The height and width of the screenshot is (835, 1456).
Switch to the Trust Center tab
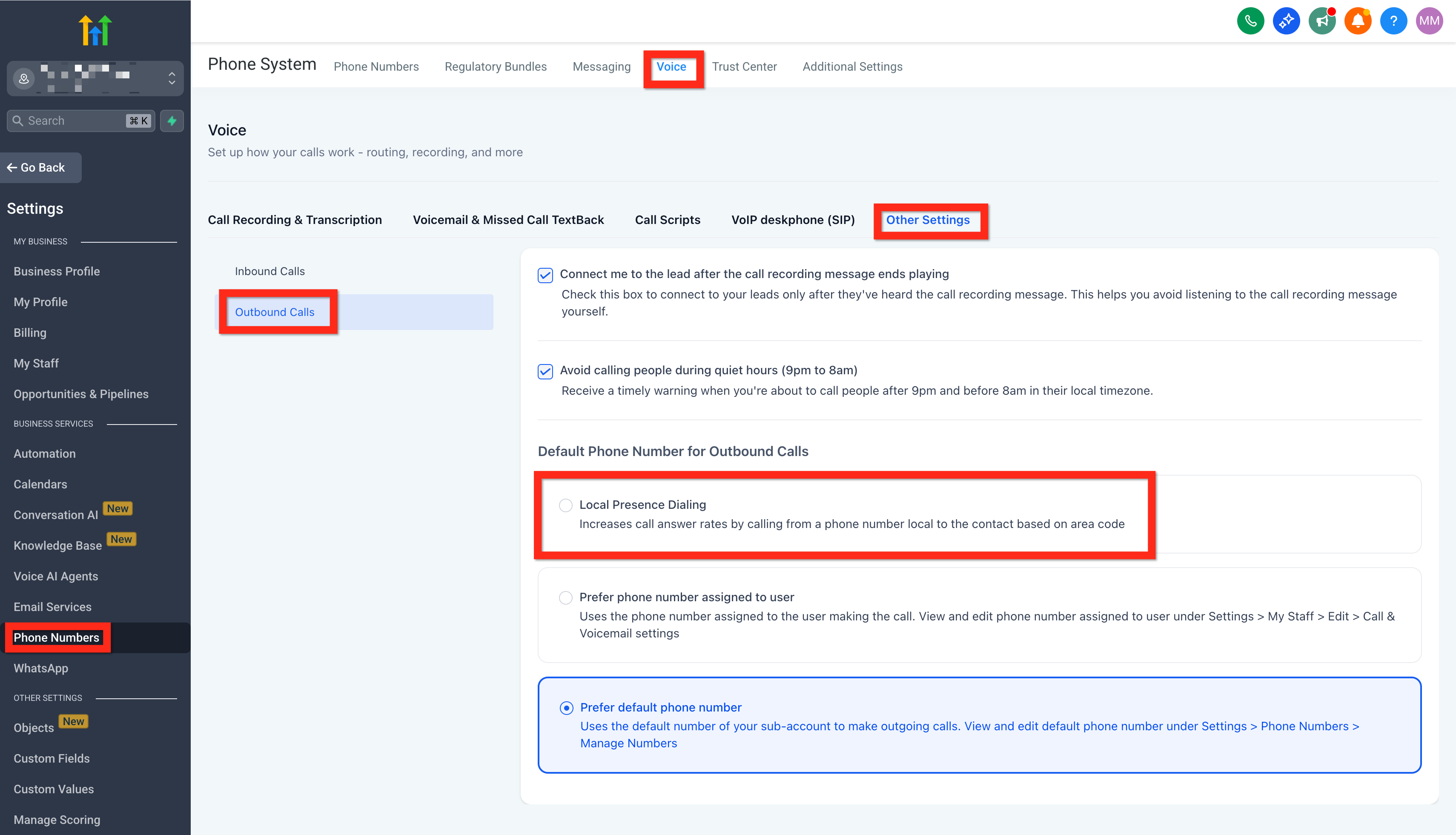point(744,66)
